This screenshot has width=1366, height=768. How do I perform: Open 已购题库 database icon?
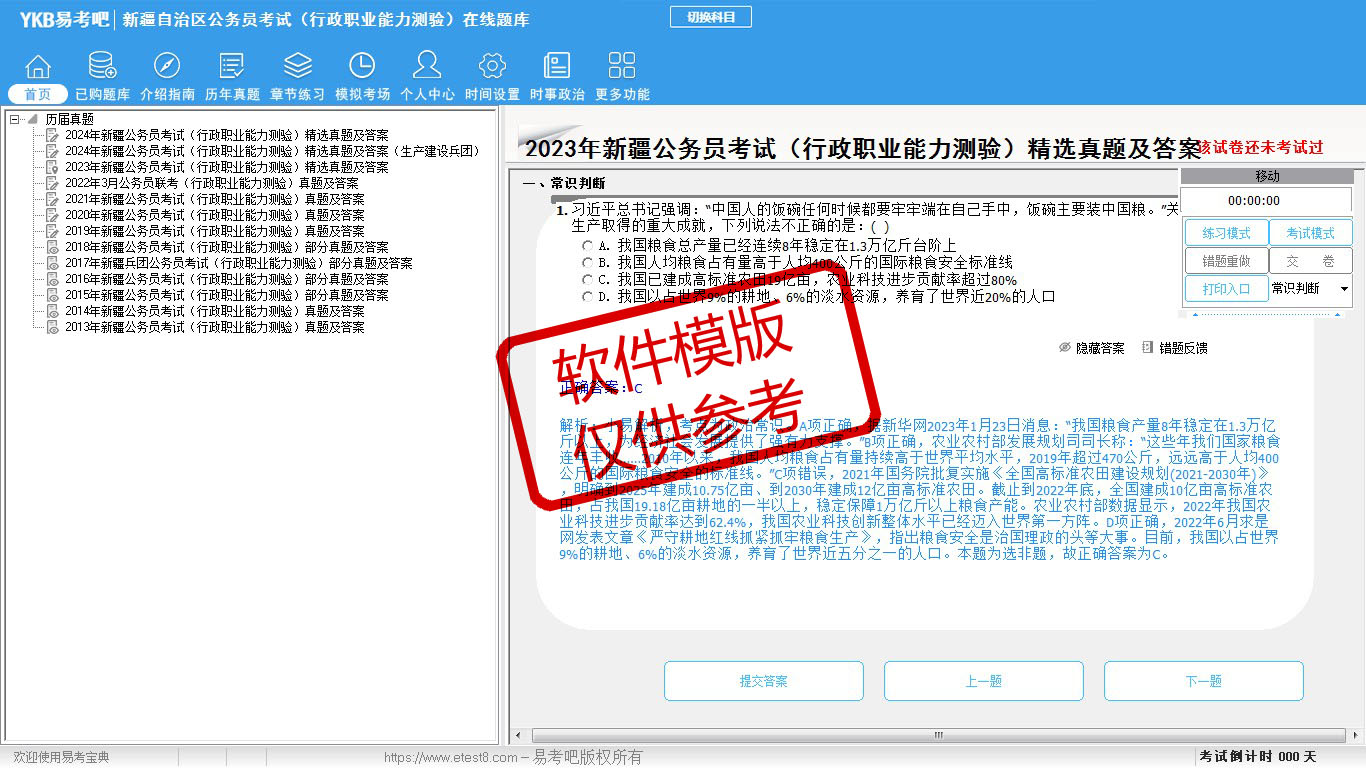102,67
